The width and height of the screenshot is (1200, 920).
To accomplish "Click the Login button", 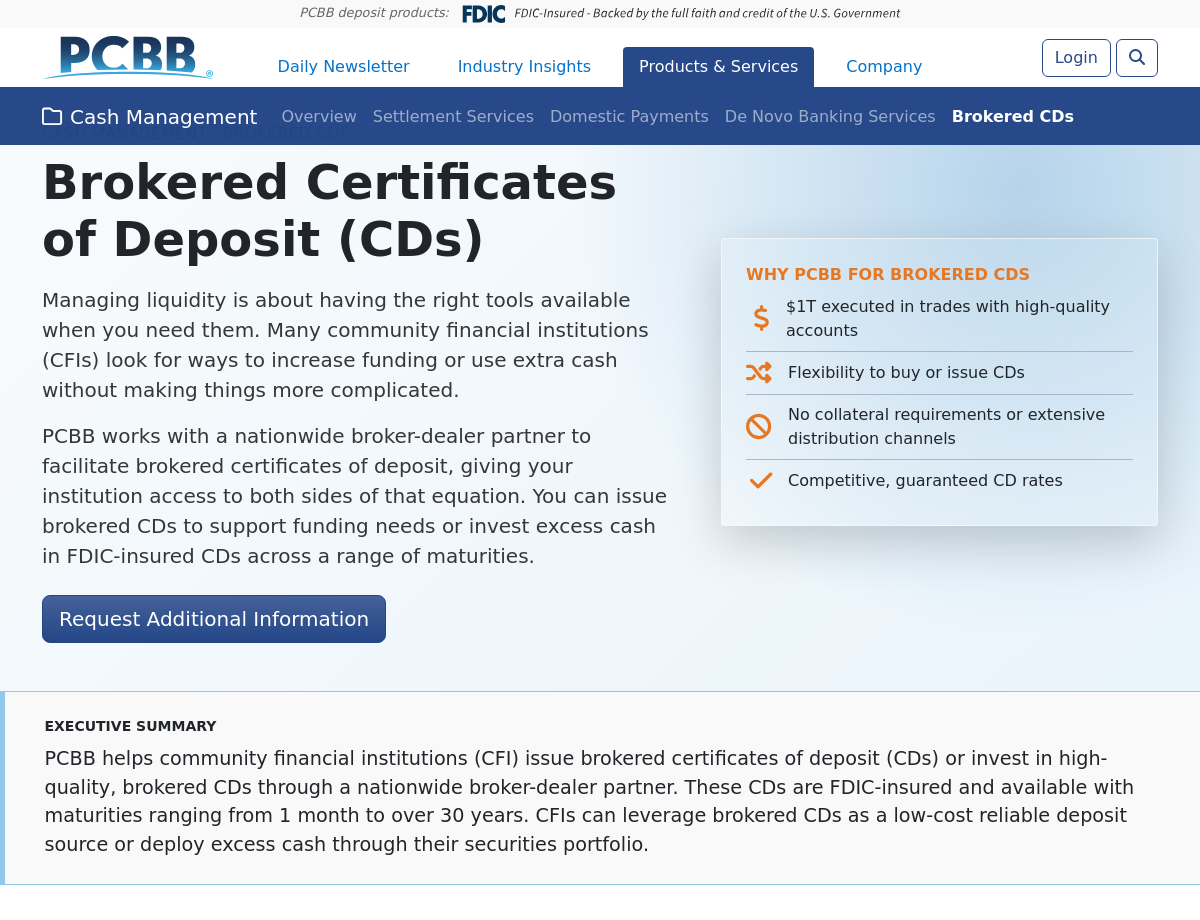I will 1076,58.
